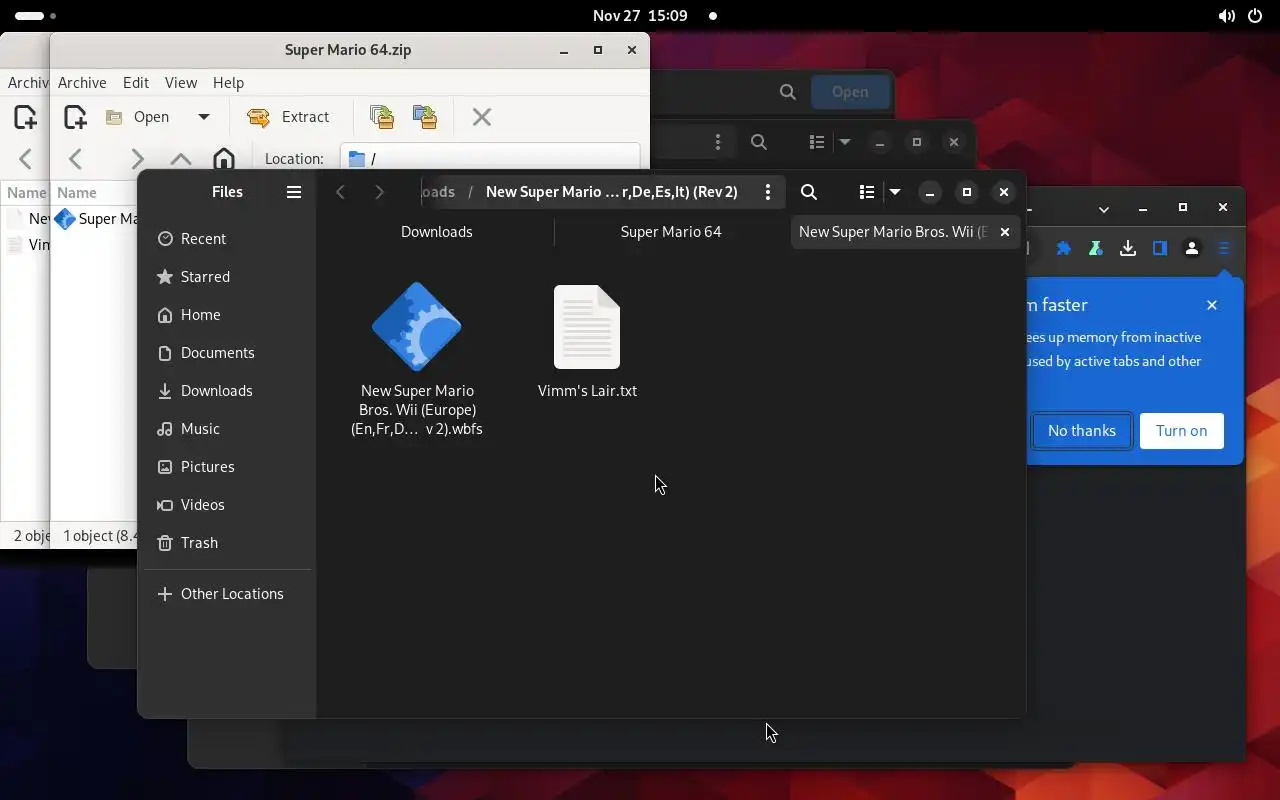This screenshot has width=1280, height=800.
Task: Click No thanks in browser popup
Action: [x=1082, y=431]
